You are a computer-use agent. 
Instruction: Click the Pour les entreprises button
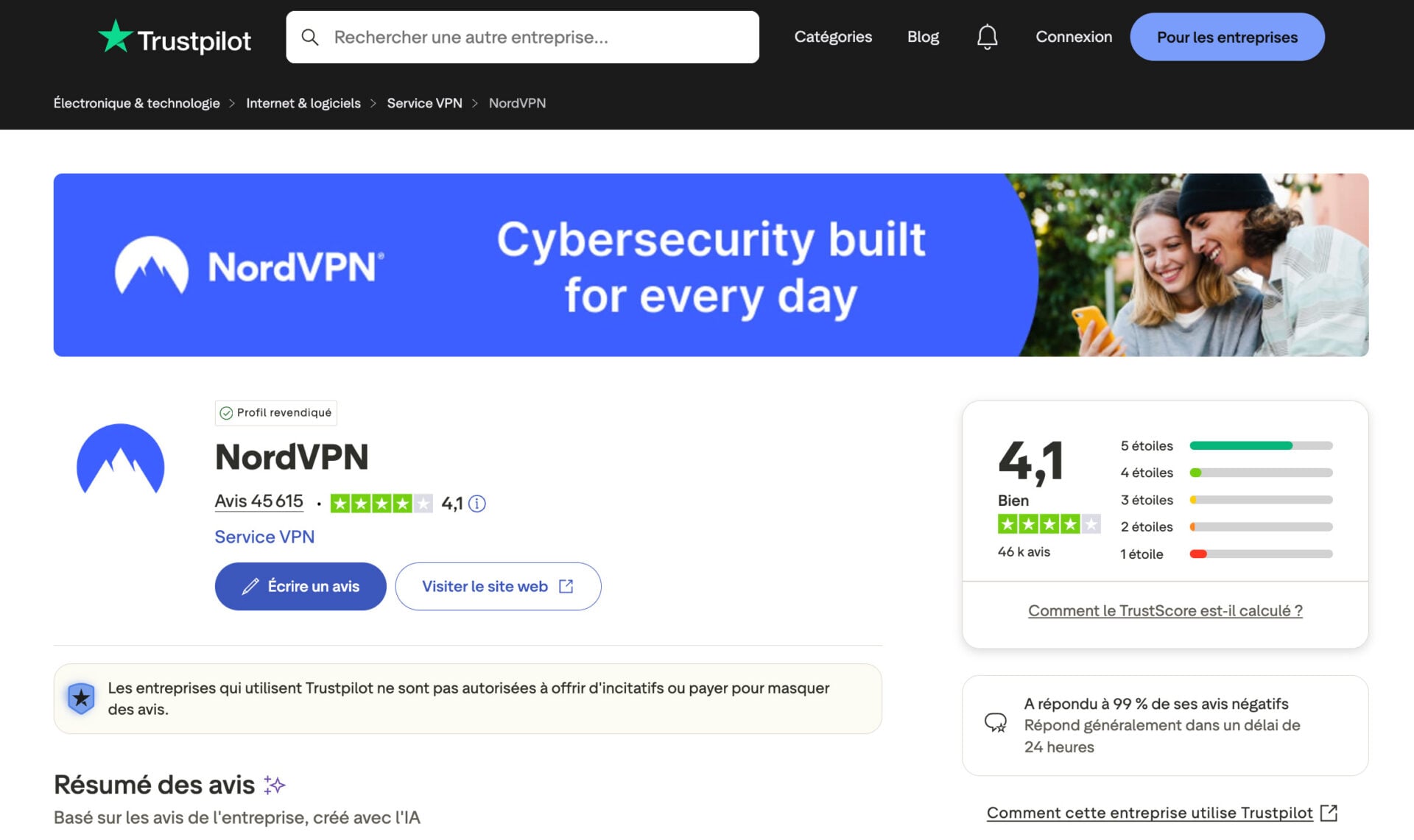(x=1227, y=36)
